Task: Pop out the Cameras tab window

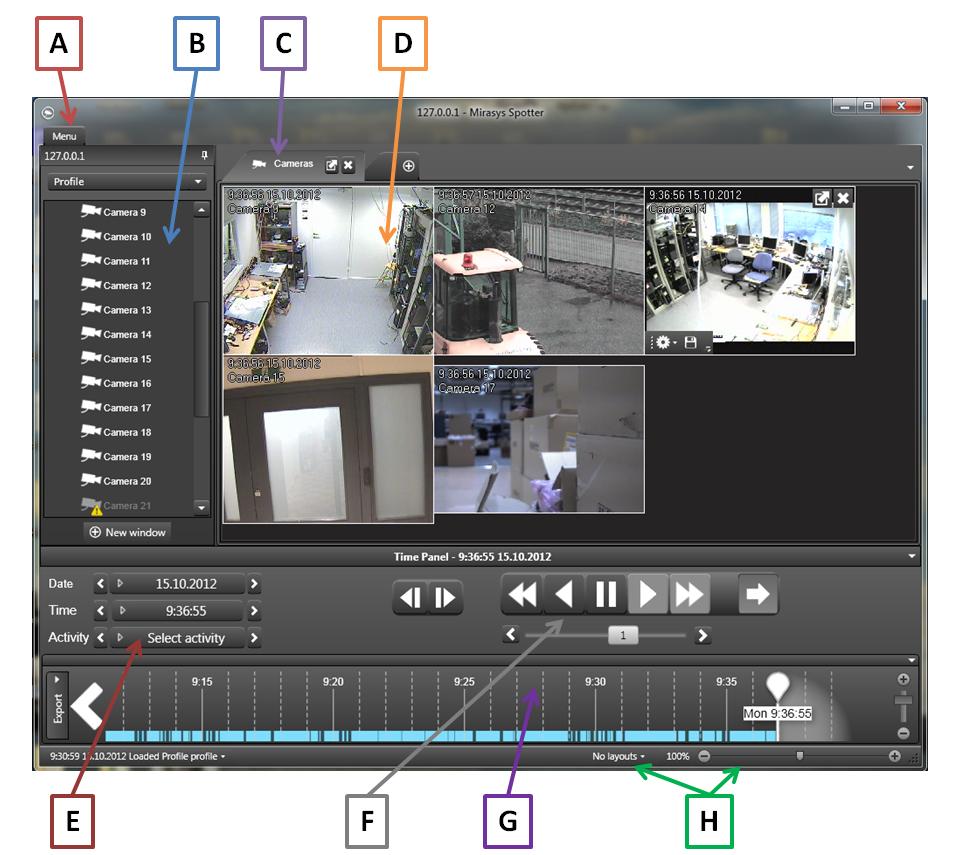Action: tap(331, 165)
